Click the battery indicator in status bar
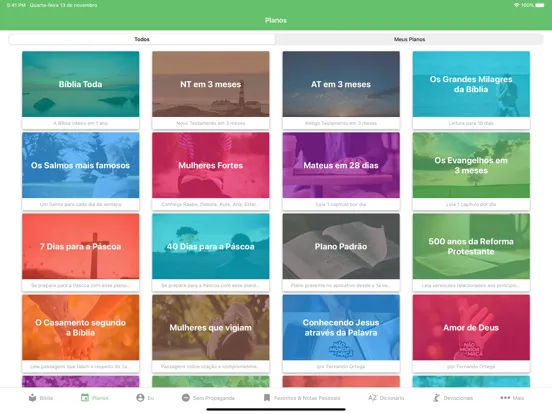552x414 pixels. coord(540,5)
